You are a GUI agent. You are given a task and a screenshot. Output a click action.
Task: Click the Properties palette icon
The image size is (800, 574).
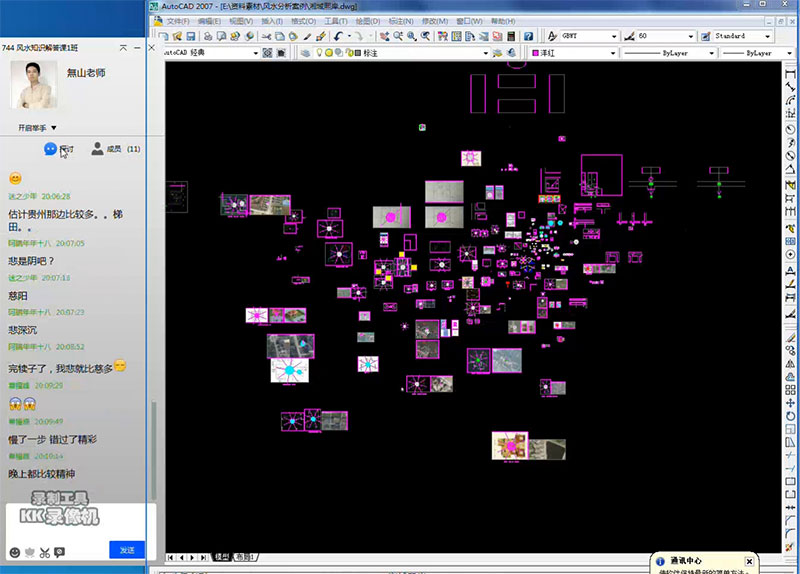pos(443,36)
